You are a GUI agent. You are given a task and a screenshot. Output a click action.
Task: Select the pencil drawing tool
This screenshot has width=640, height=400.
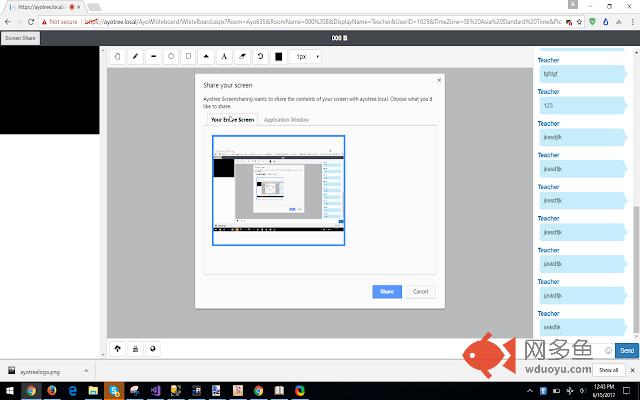coord(136,57)
